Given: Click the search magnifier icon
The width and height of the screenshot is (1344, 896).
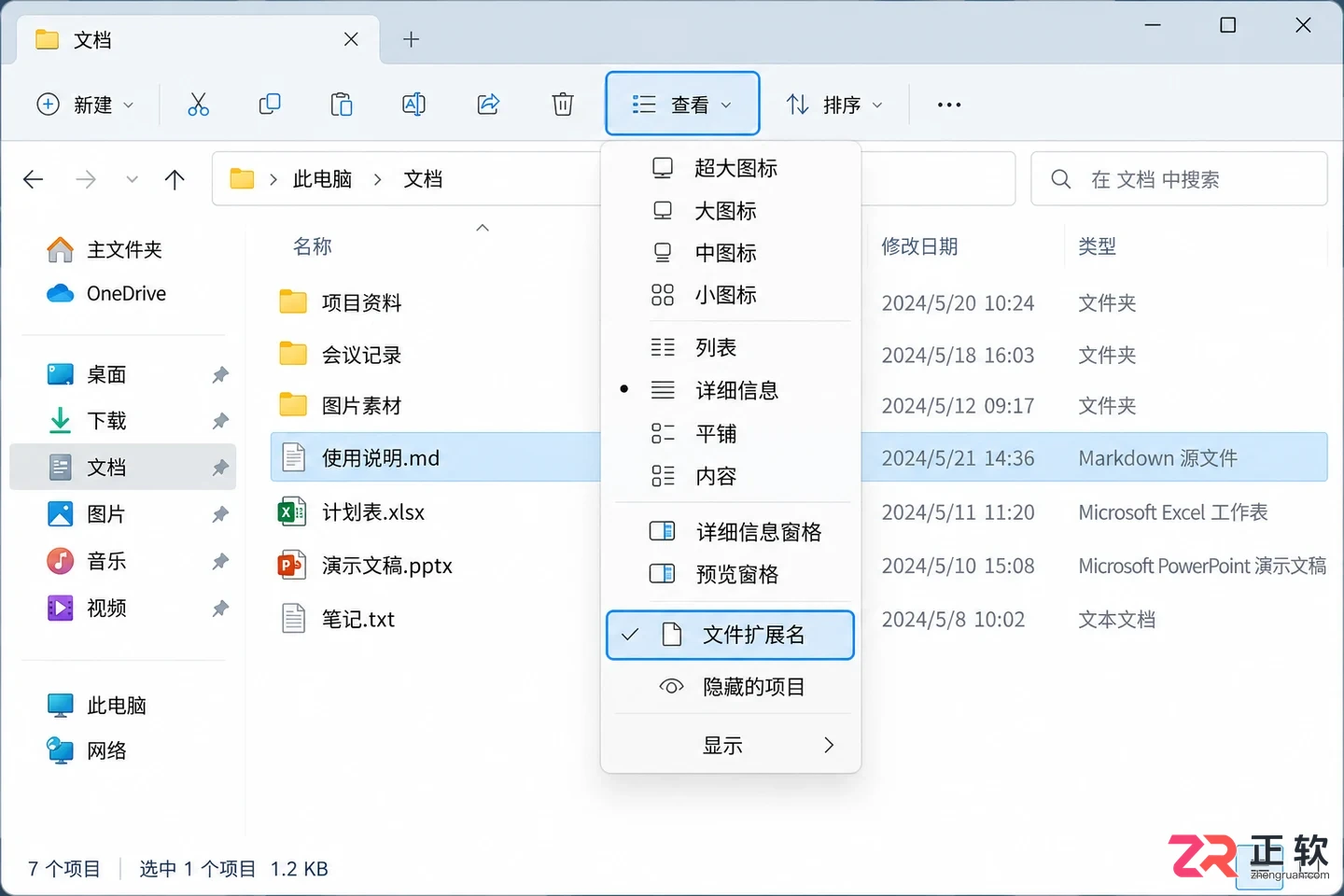Looking at the screenshot, I should (x=1061, y=179).
